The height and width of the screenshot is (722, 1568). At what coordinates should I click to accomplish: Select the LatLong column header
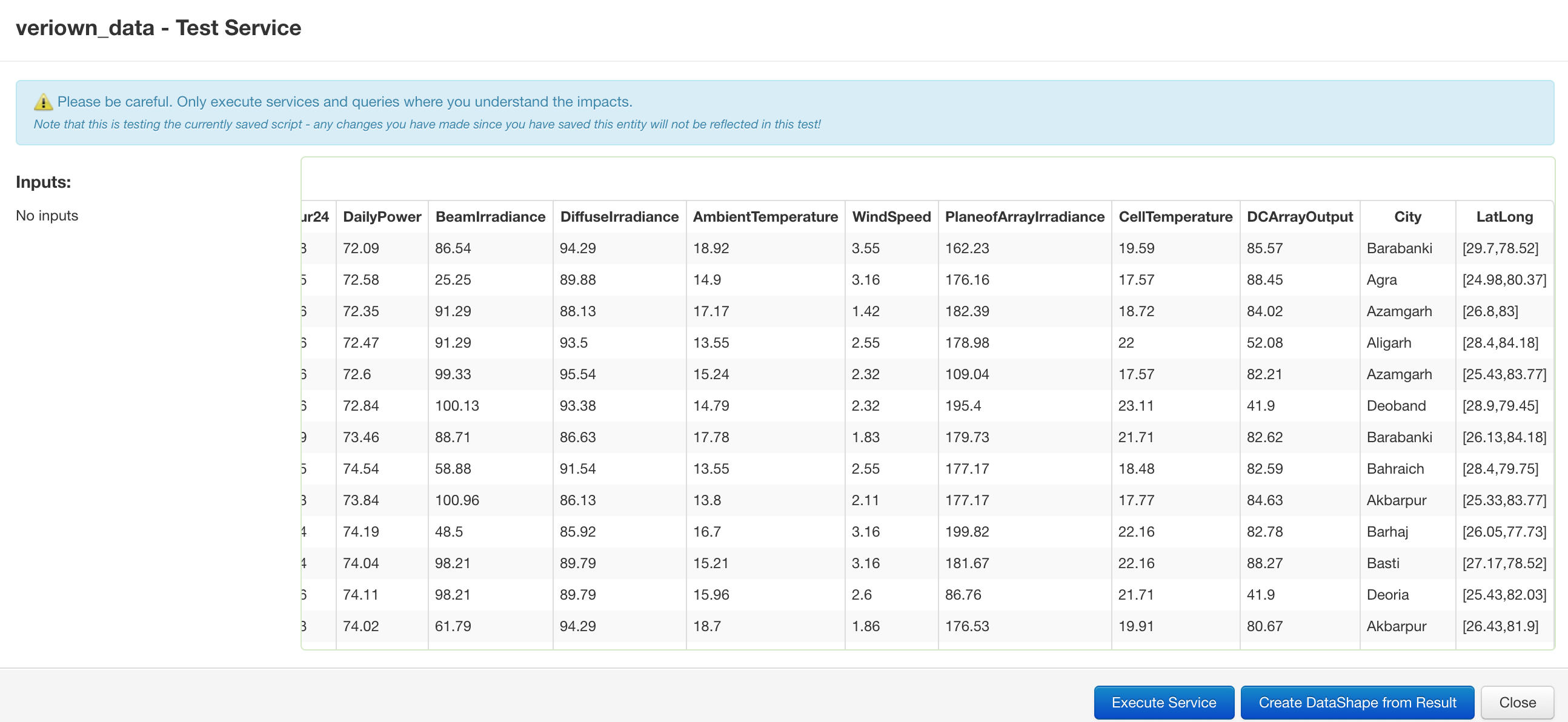[1504, 217]
